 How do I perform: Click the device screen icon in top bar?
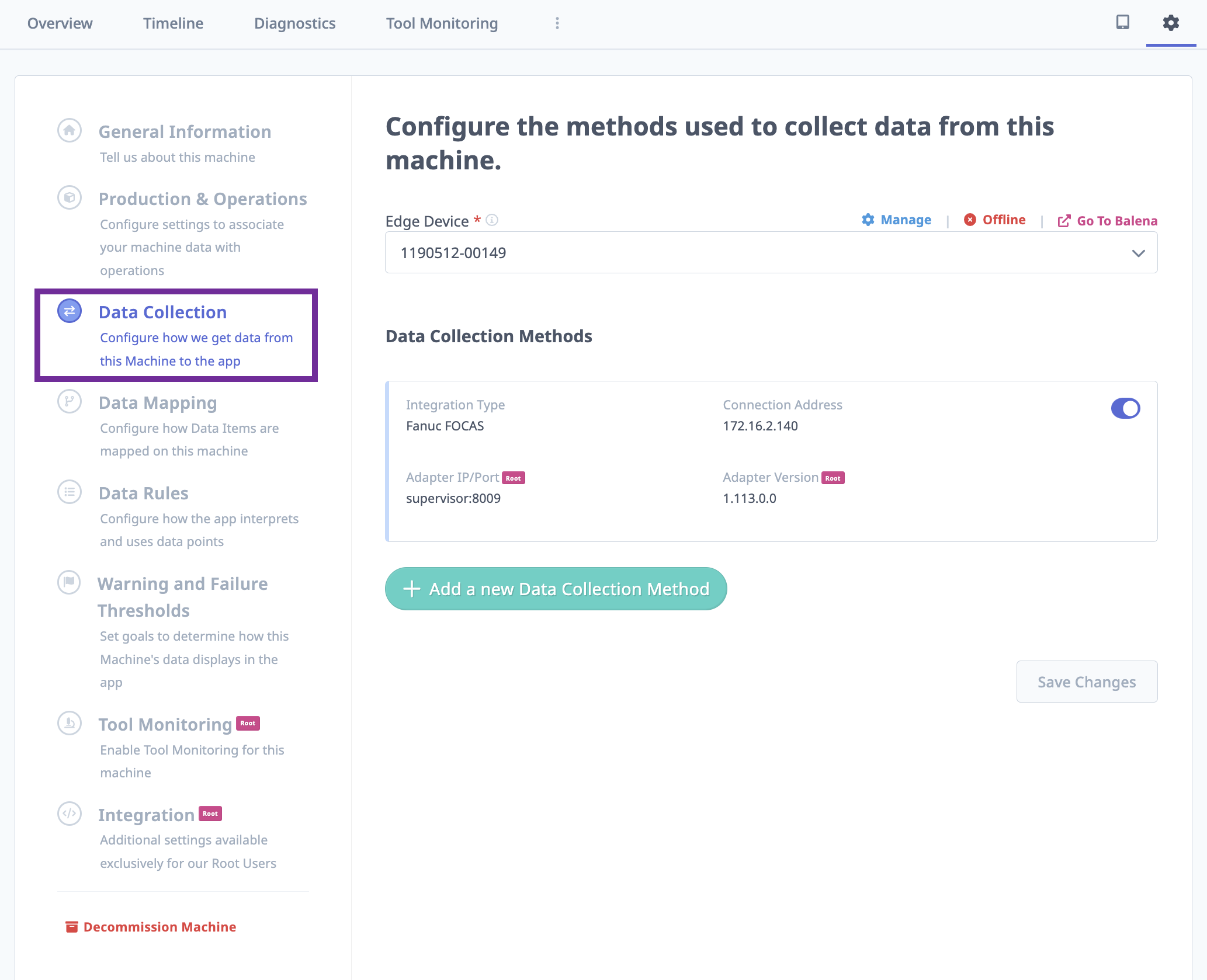(x=1122, y=23)
